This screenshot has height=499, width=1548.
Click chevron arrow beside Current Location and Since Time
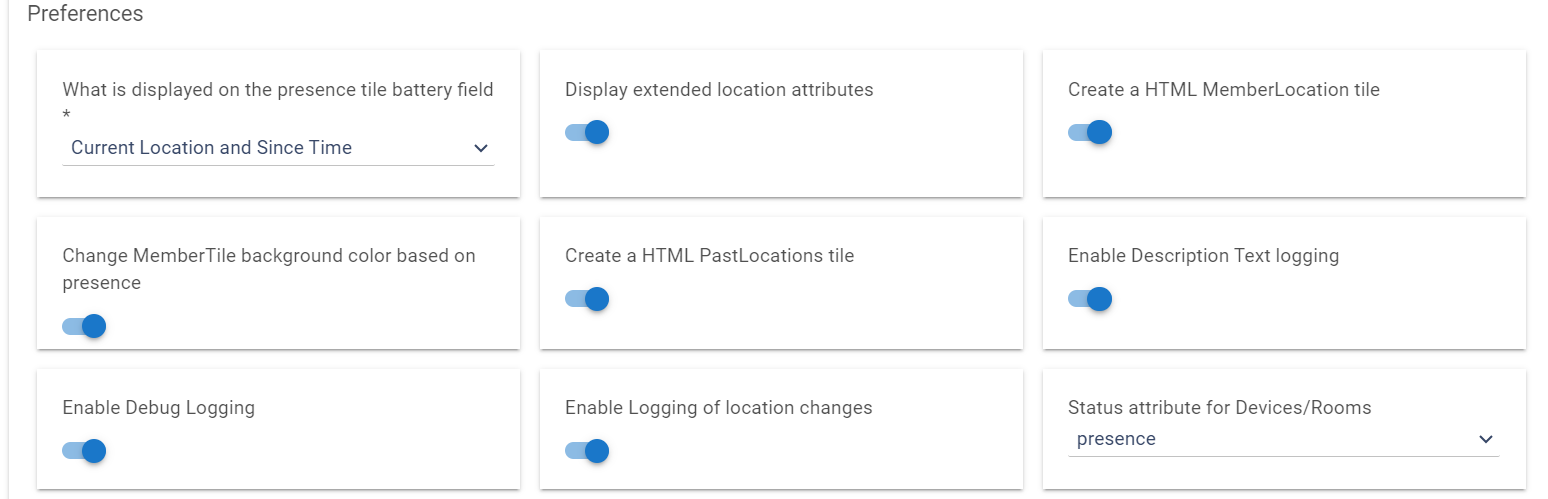[x=481, y=148]
